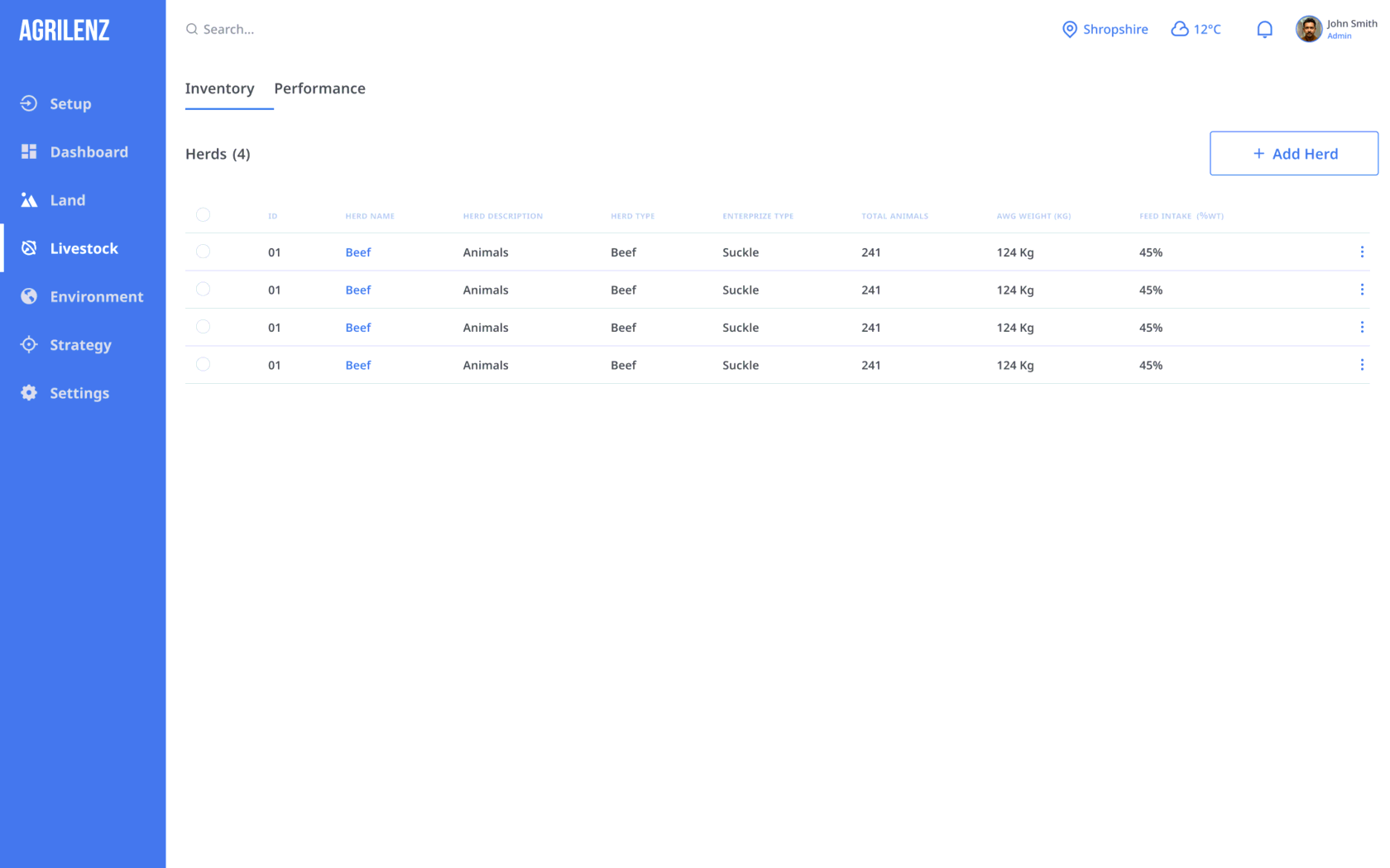Select the first herd row checkbox
The image size is (1390, 868).
(x=203, y=252)
